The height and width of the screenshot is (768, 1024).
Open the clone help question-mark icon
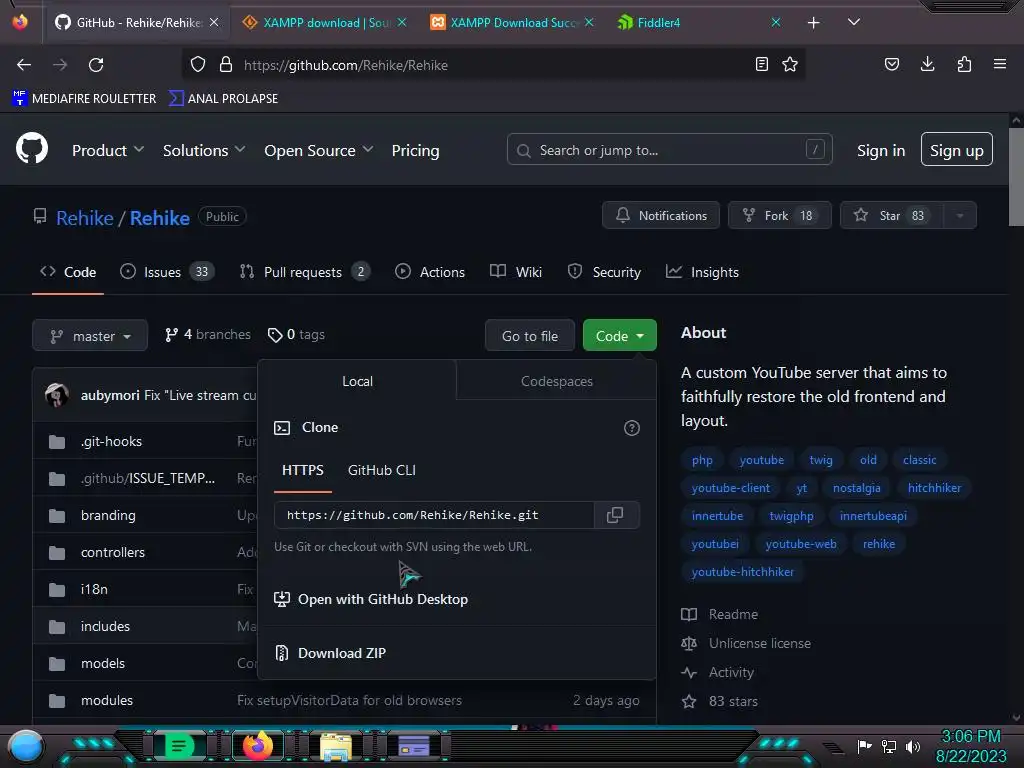(x=632, y=428)
